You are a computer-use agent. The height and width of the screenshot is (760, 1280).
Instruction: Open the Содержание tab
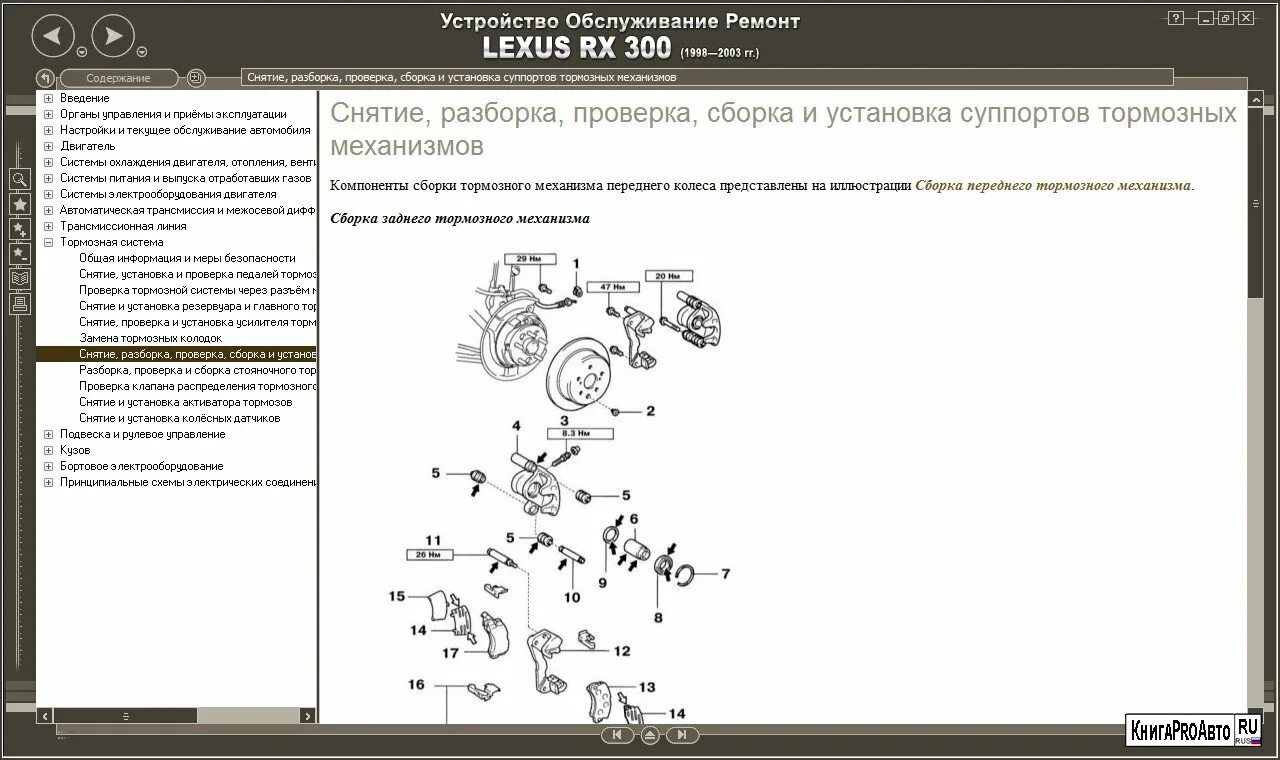click(x=118, y=78)
